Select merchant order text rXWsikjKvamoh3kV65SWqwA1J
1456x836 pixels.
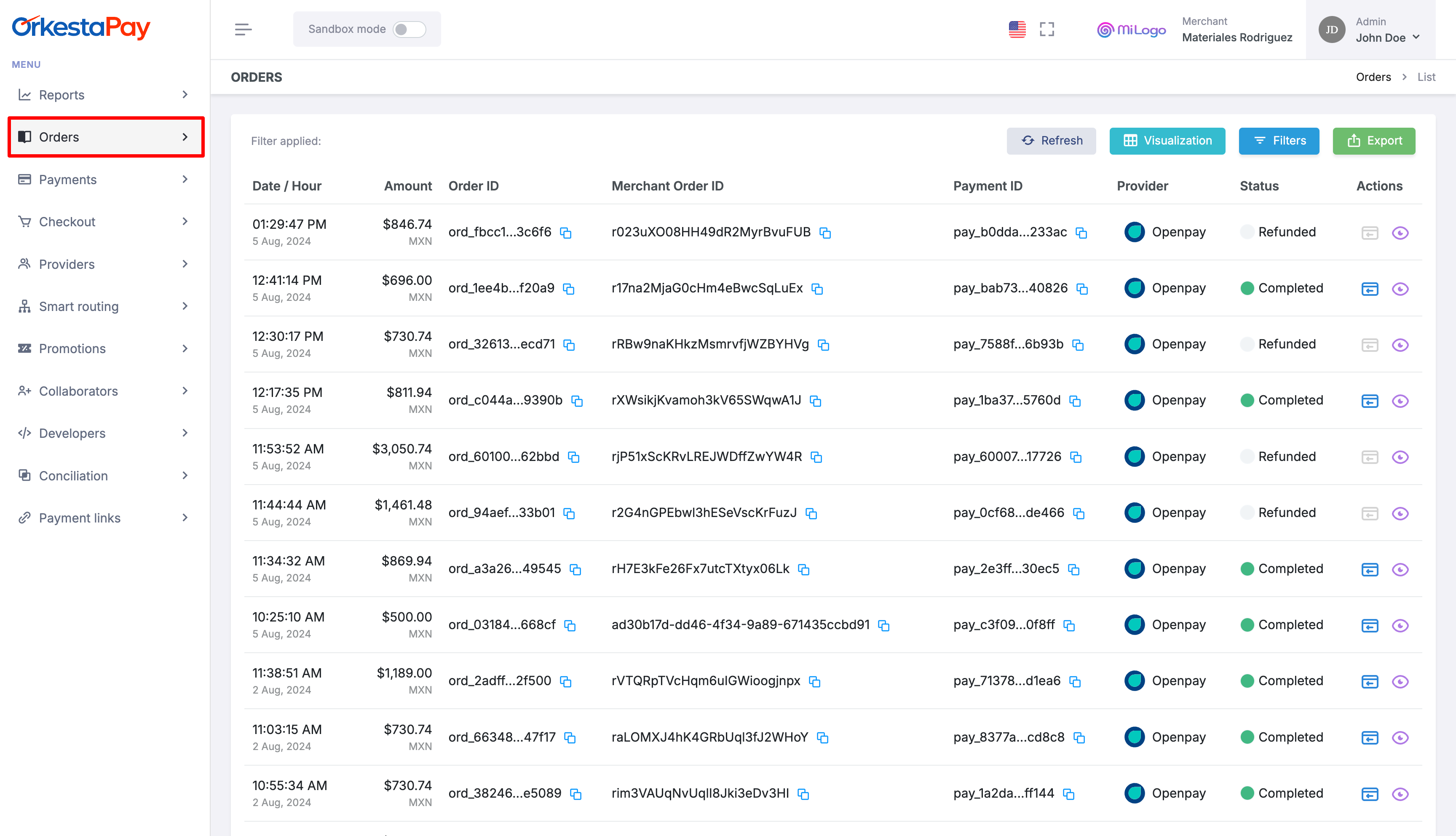click(706, 400)
